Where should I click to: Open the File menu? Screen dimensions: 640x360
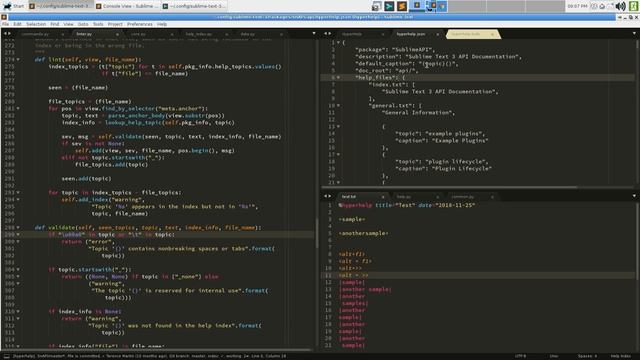[5, 24]
